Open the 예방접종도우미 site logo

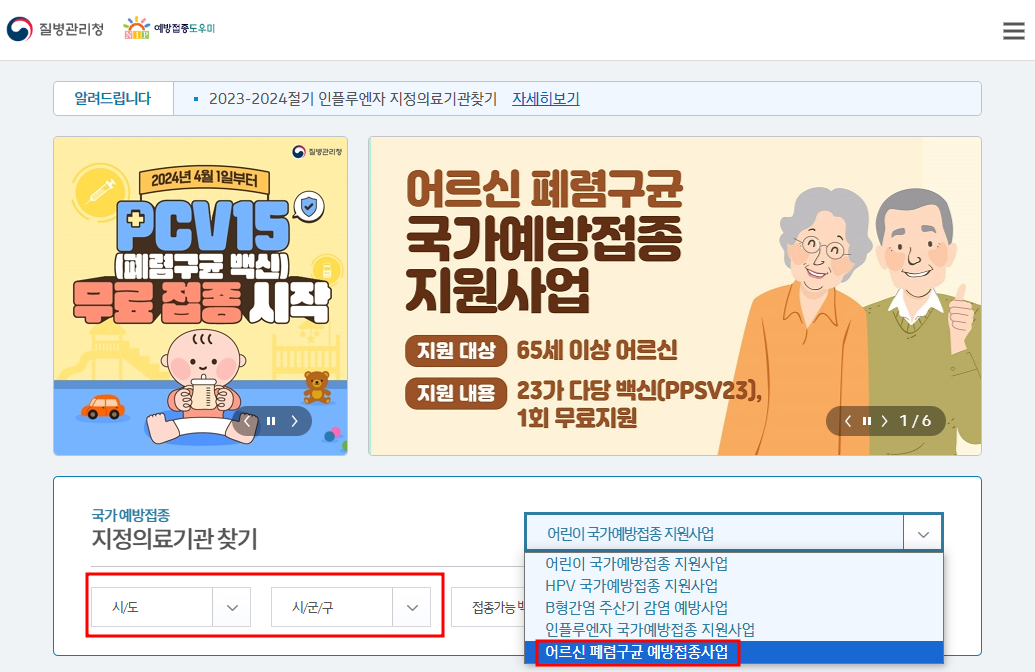click(x=167, y=26)
